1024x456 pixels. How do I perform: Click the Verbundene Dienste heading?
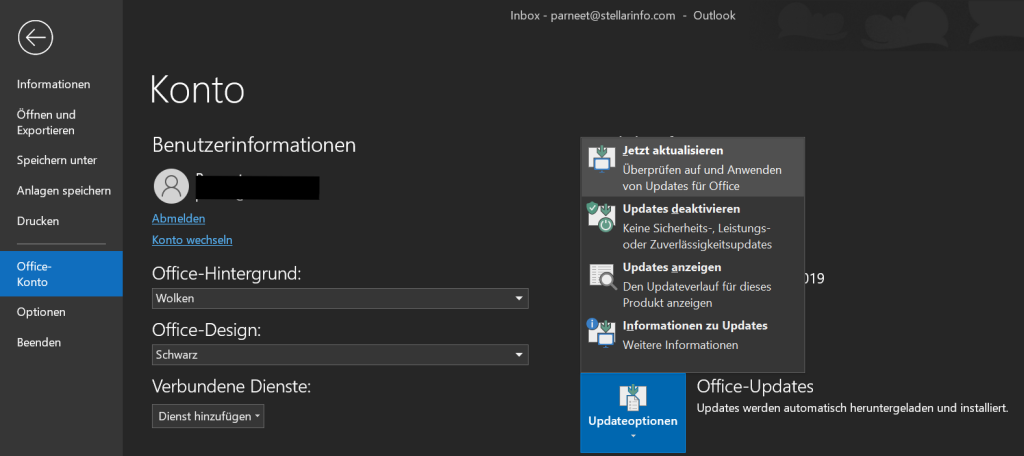pos(231,387)
